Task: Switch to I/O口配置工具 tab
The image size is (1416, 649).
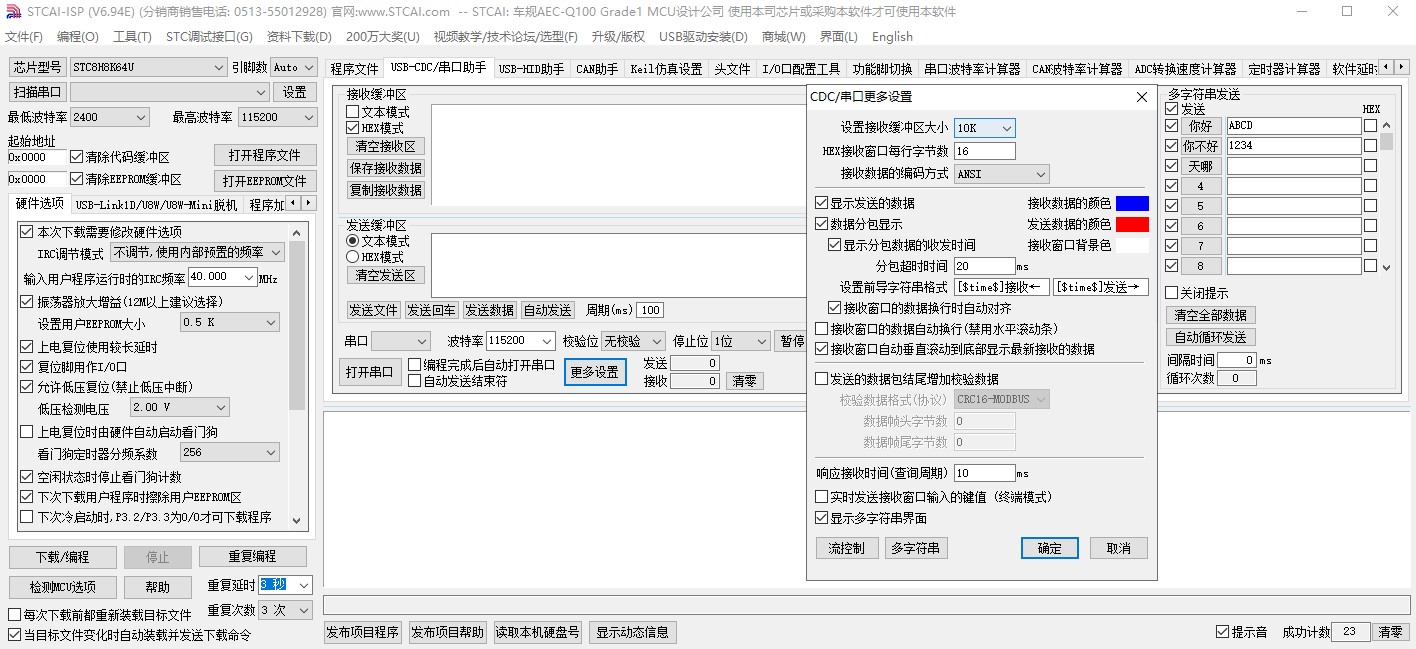Action: pyautogui.click(x=801, y=69)
